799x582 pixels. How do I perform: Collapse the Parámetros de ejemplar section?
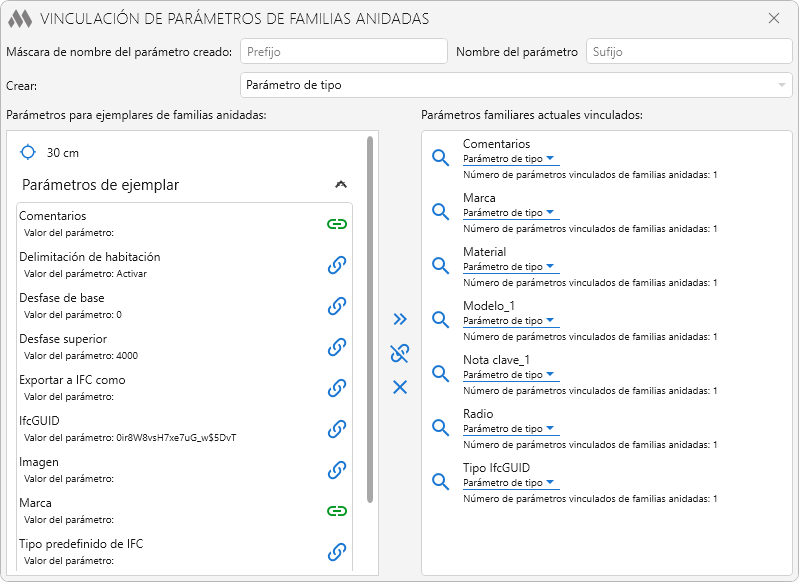pyautogui.click(x=341, y=185)
